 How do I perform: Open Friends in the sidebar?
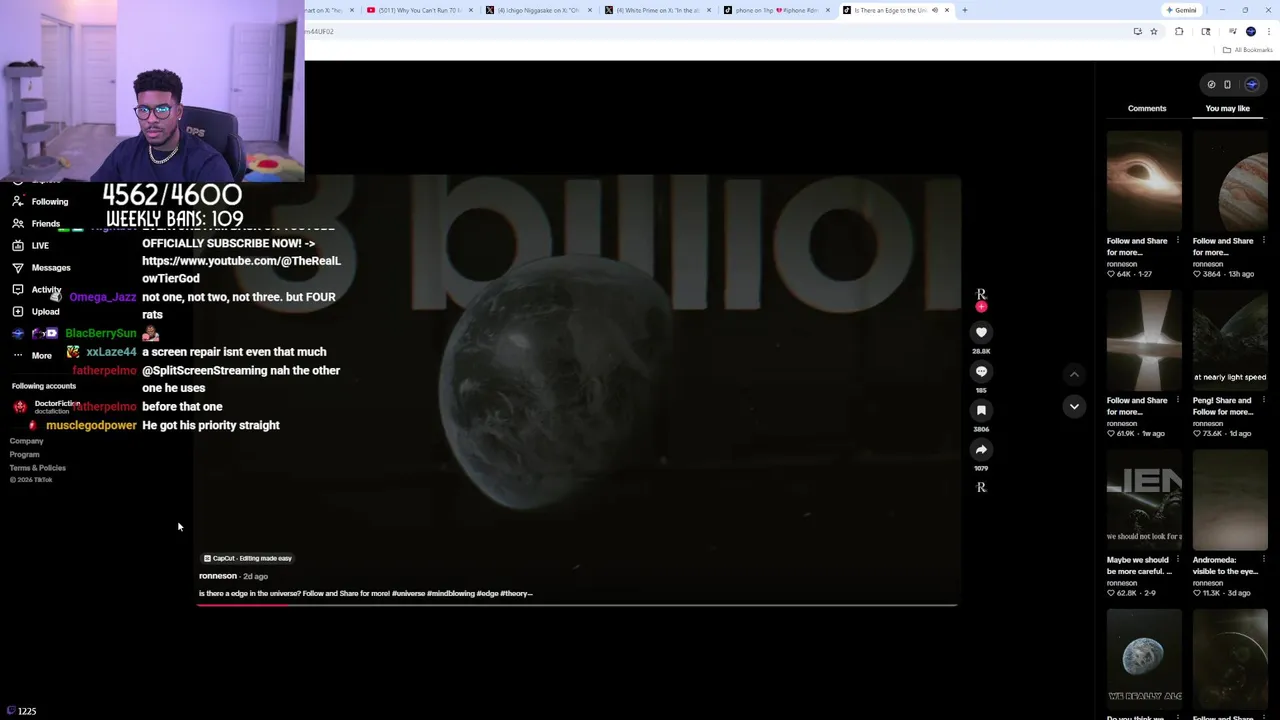(x=36, y=223)
